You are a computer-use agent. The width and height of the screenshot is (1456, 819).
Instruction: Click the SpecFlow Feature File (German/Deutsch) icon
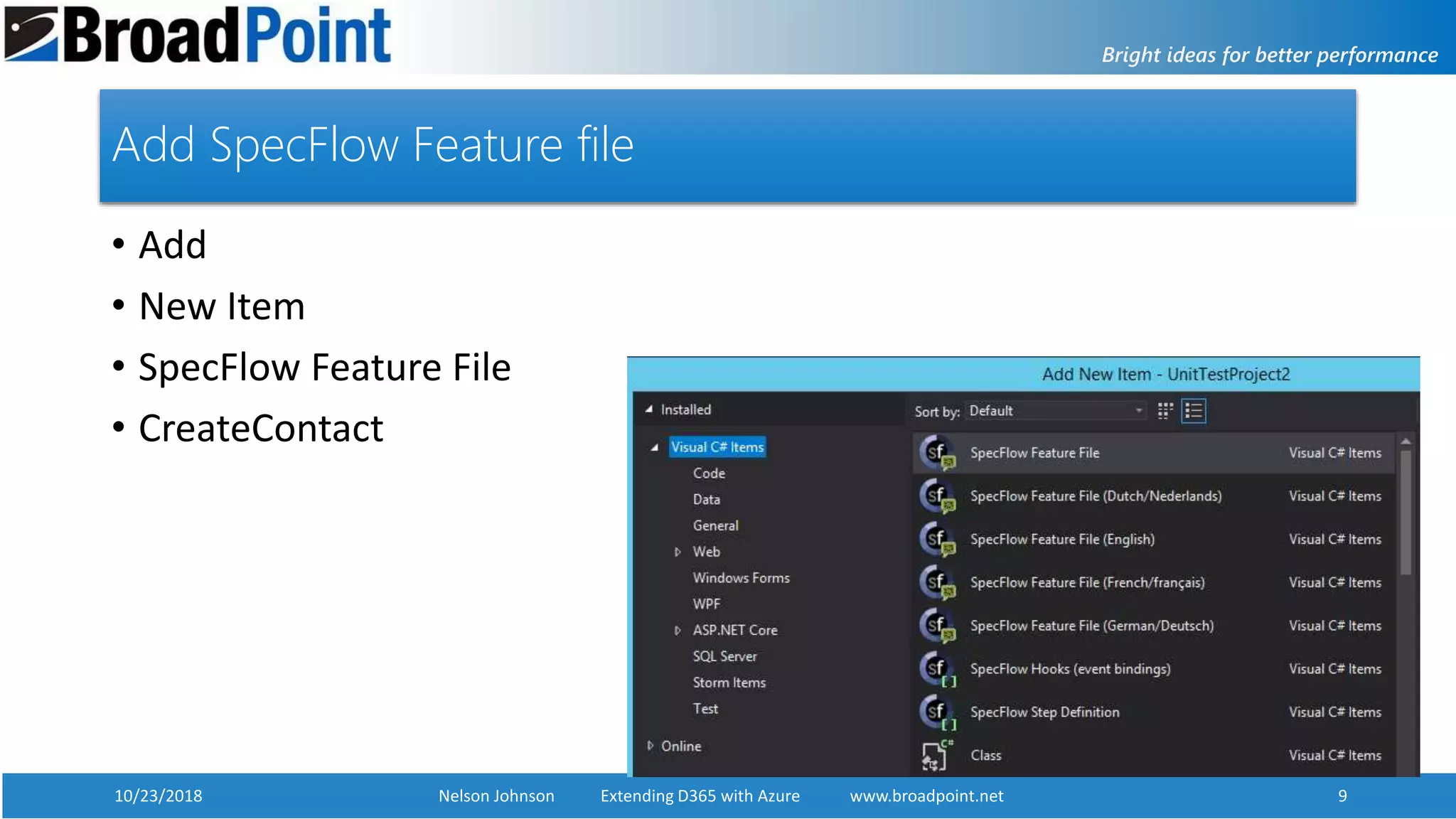click(937, 626)
